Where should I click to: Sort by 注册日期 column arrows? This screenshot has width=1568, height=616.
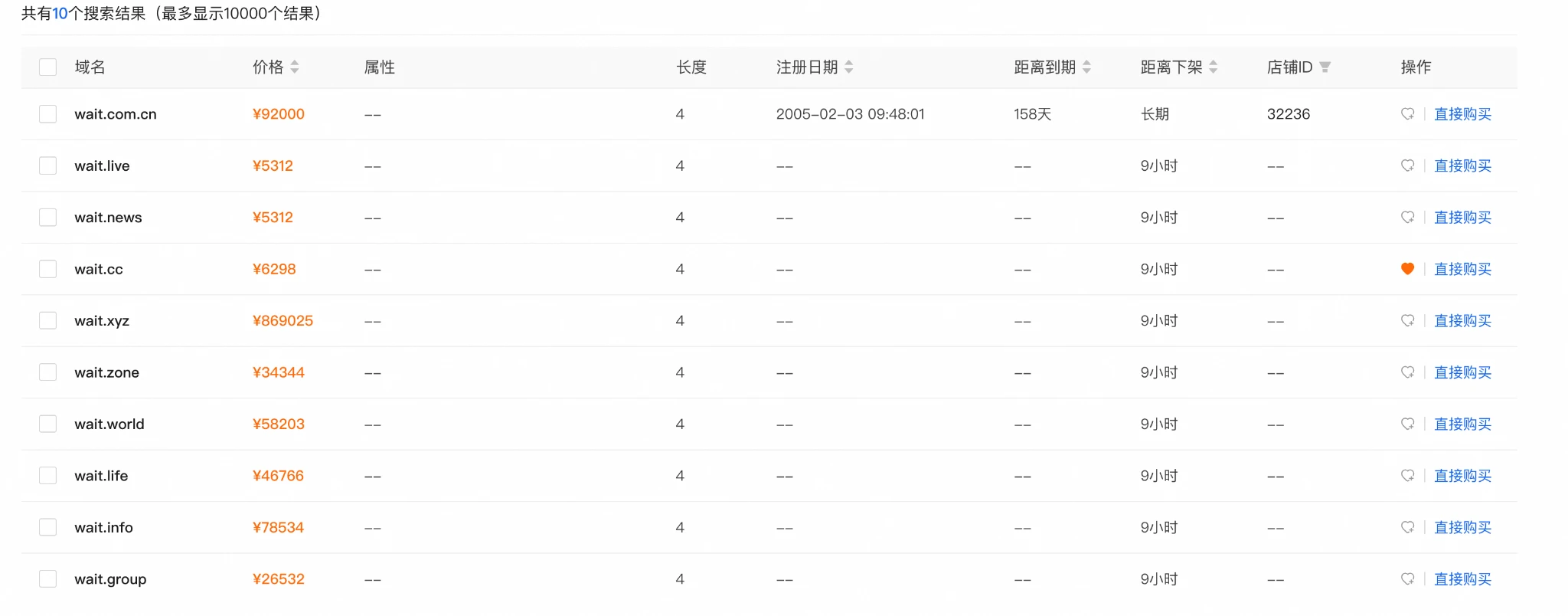click(x=849, y=67)
